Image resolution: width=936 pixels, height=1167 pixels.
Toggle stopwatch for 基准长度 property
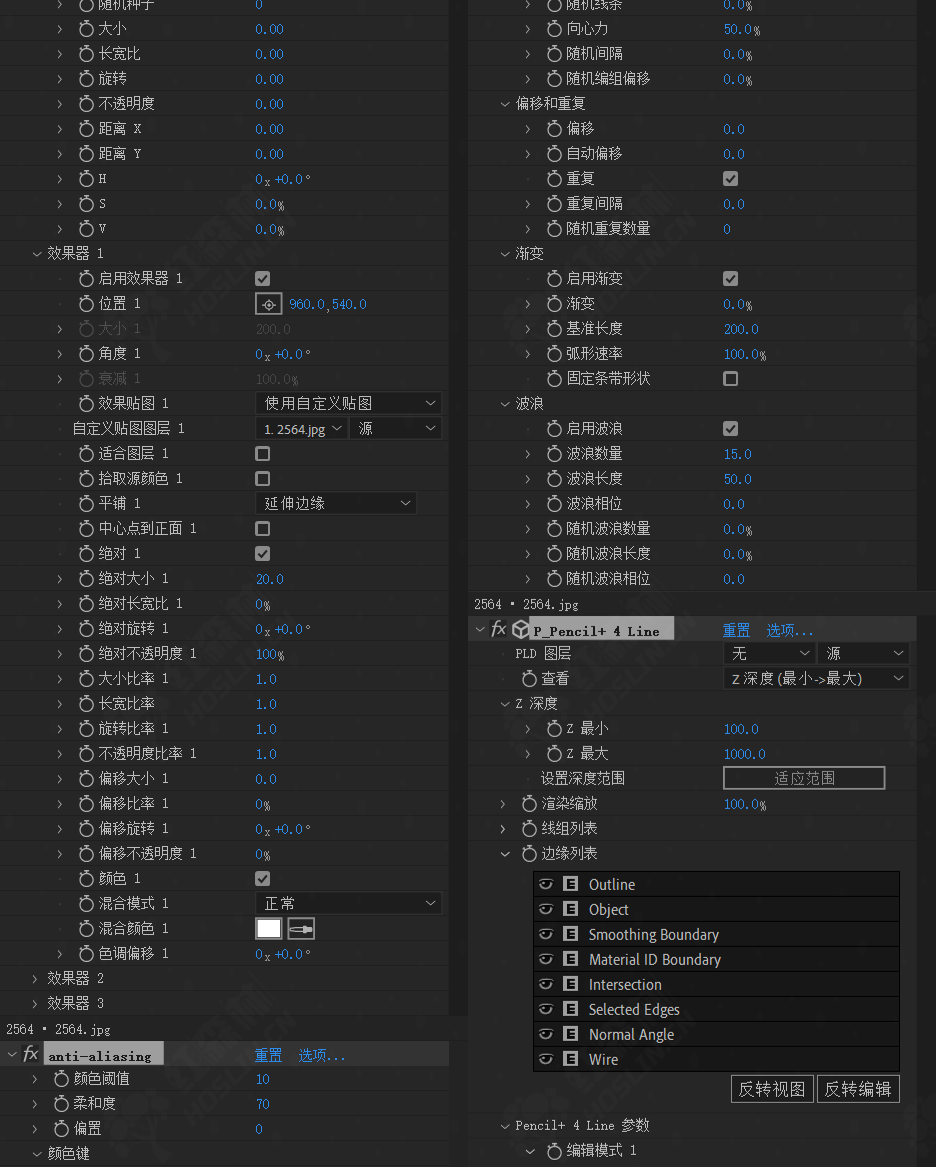pyautogui.click(x=554, y=329)
